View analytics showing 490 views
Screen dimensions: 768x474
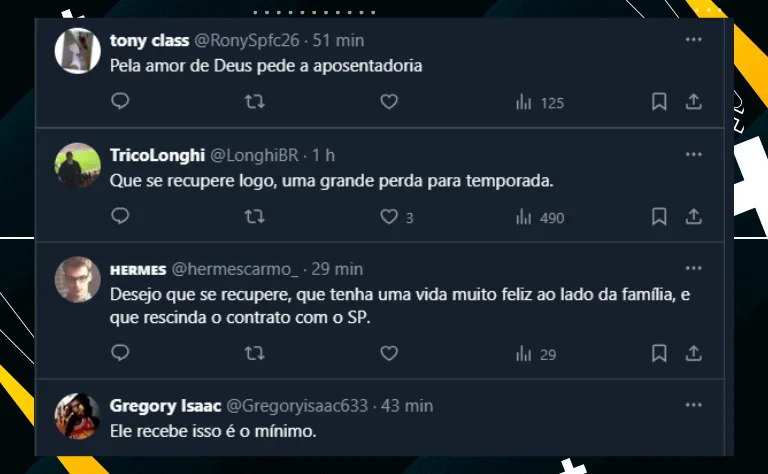click(x=539, y=217)
